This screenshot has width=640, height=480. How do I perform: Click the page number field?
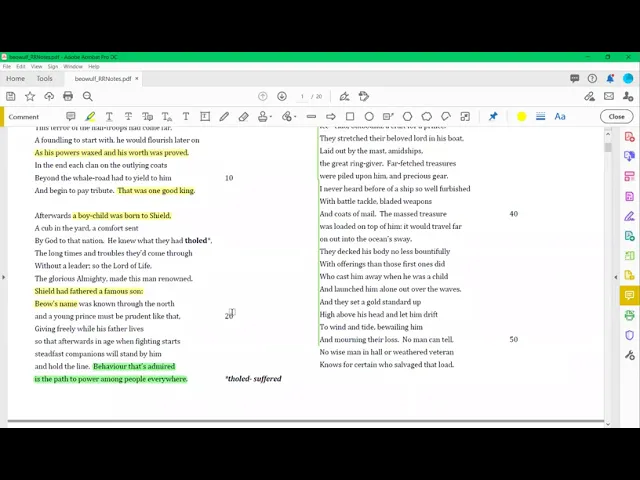point(302,96)
